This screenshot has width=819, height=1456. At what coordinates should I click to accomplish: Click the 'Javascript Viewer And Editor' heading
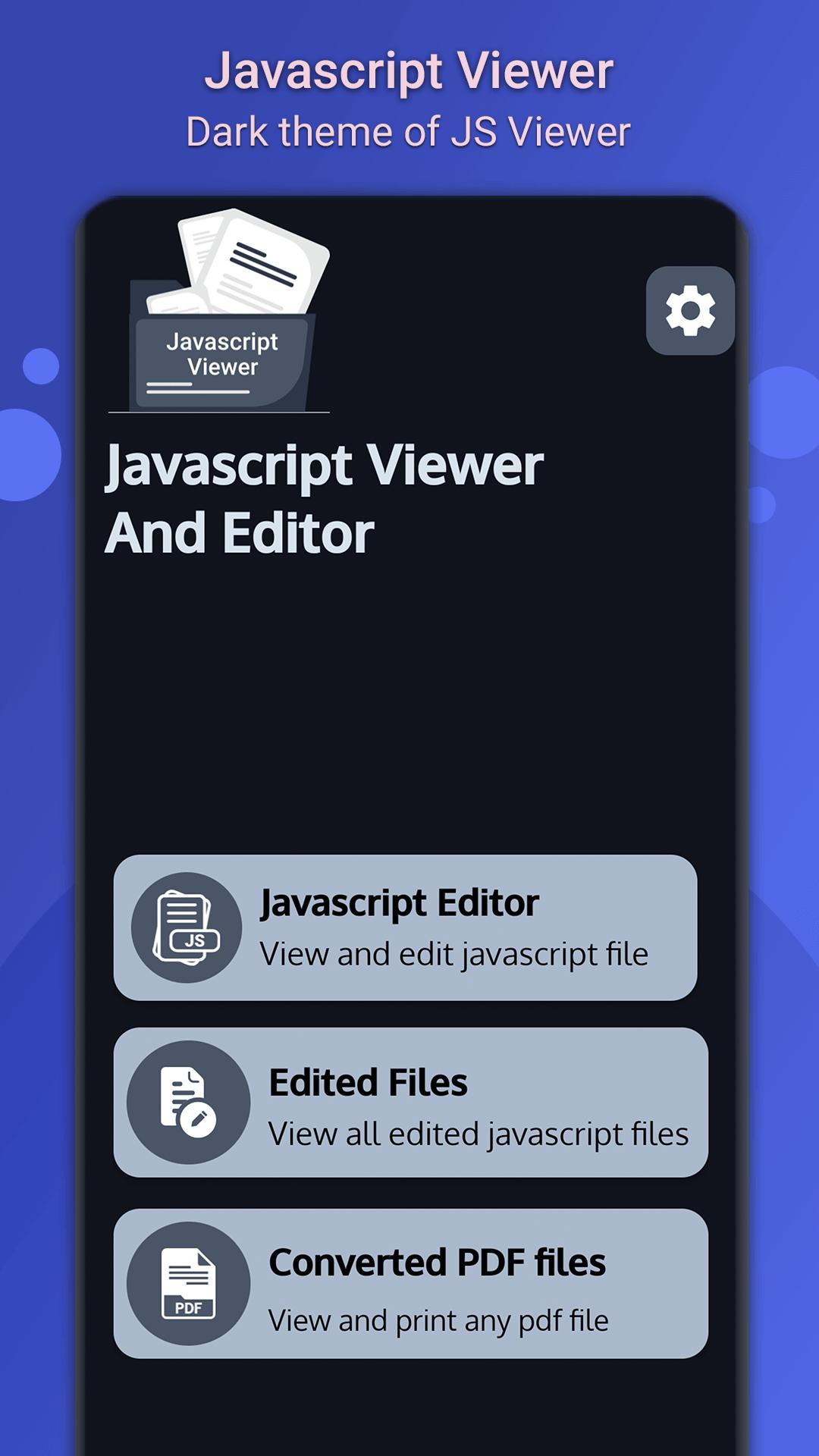[x=324, y=498]
